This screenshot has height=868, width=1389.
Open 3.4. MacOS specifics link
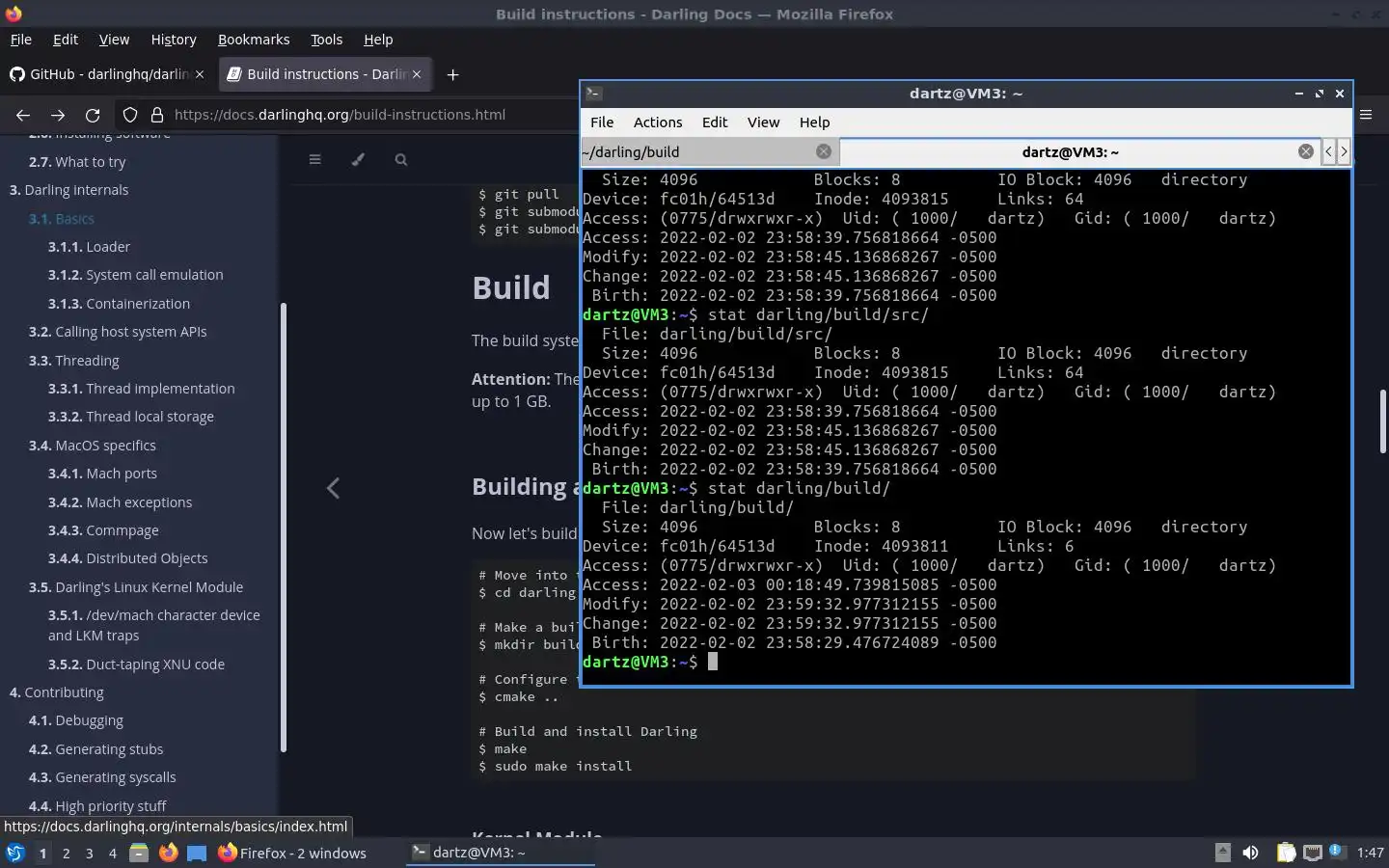tap(92, 446)
